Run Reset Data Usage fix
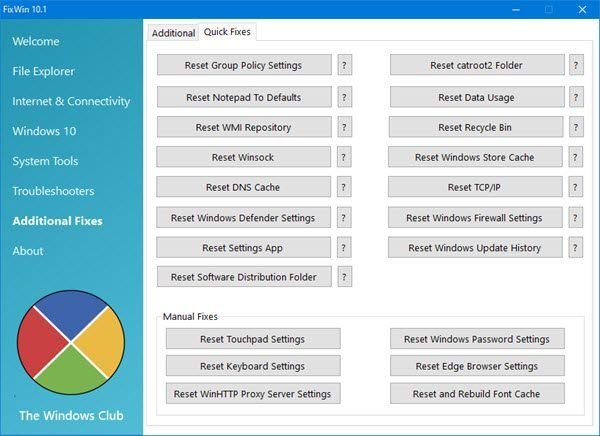The width and height of the screenshot is (600, 436). pos(477,97)
